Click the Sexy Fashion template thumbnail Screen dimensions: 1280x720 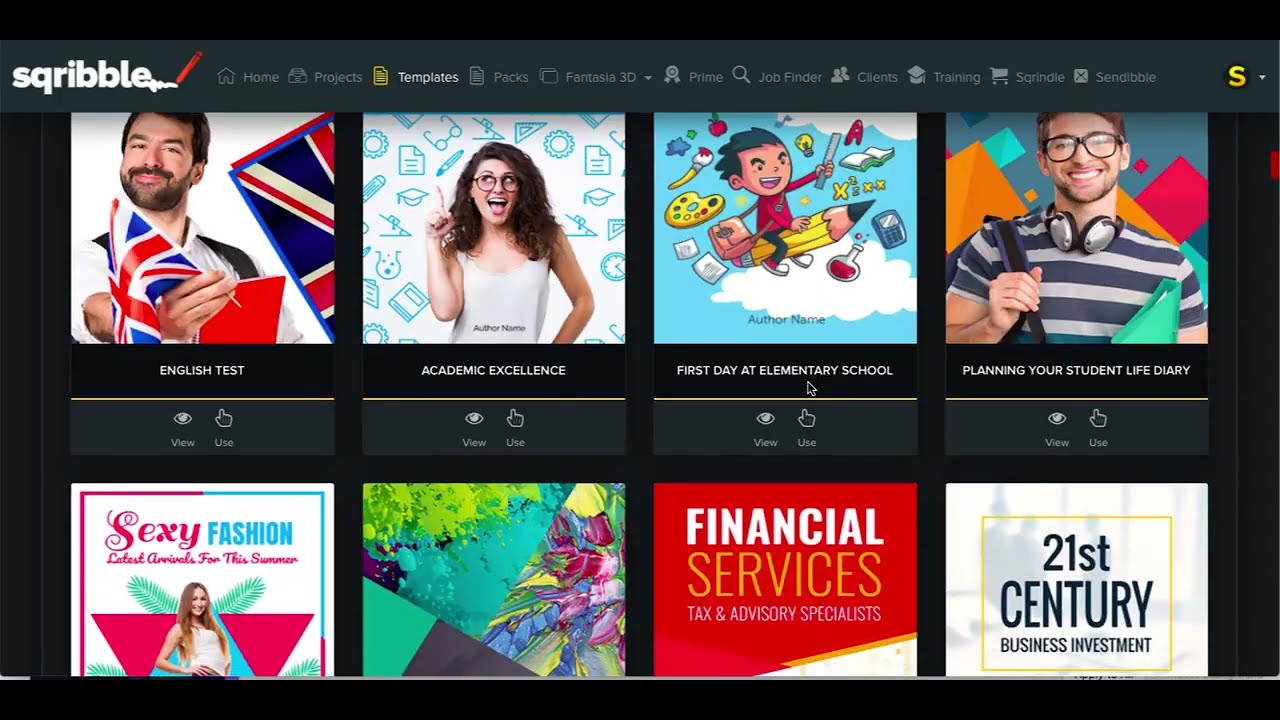pyautogui.click(x=202, y=580)
